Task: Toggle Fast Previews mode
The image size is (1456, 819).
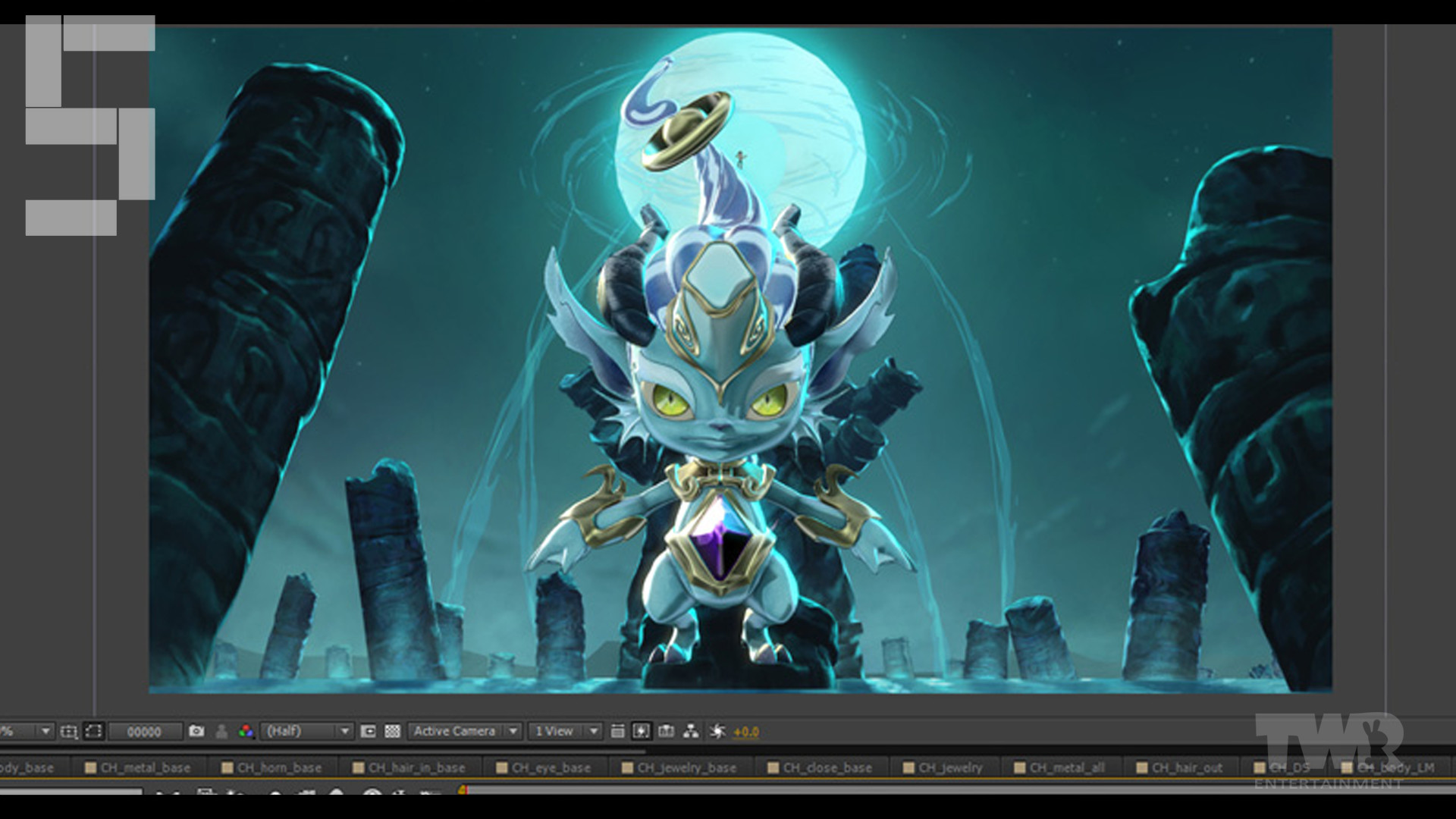Action: [x=641, y=732]
